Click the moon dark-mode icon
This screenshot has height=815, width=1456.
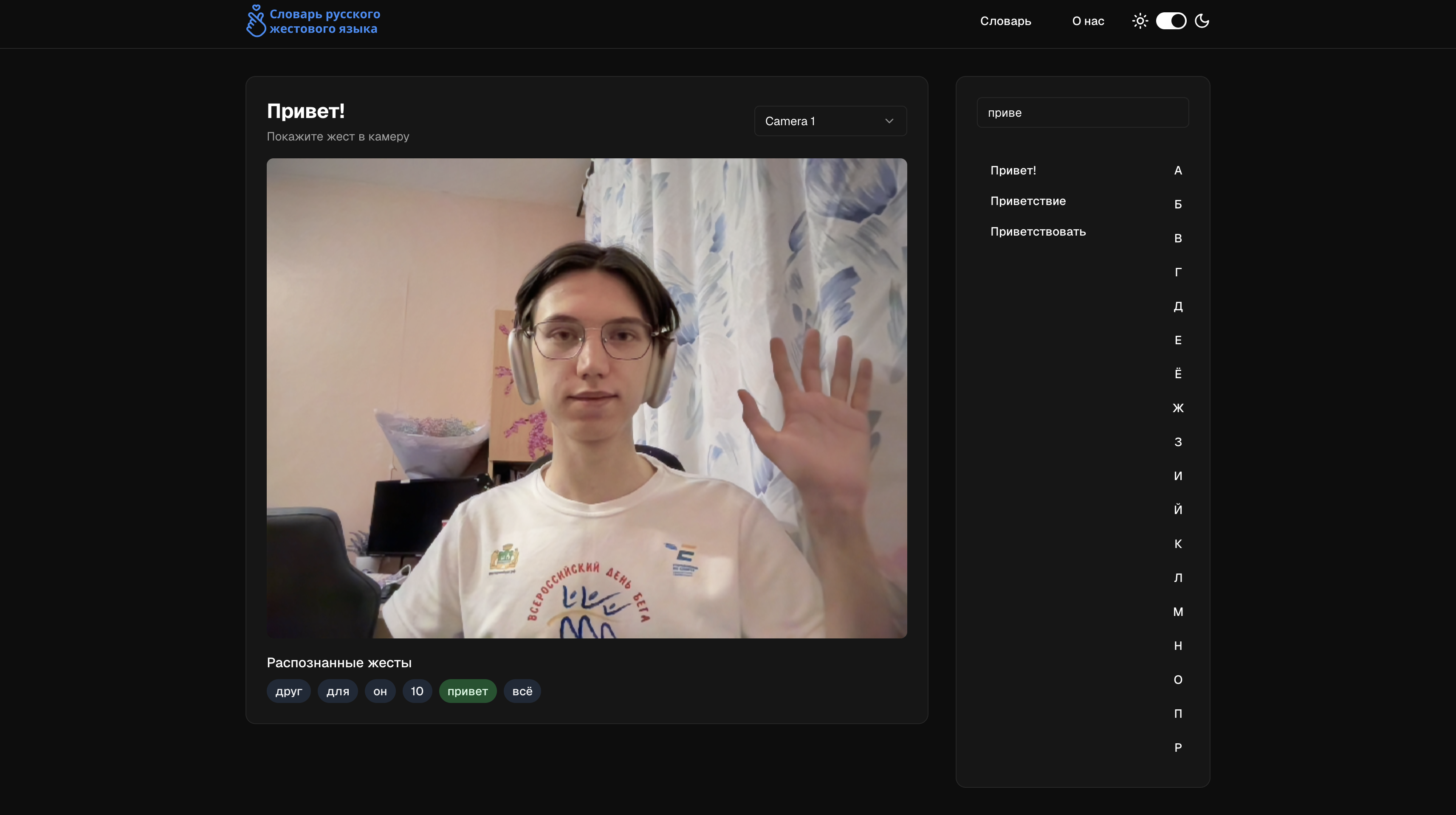1202,21
